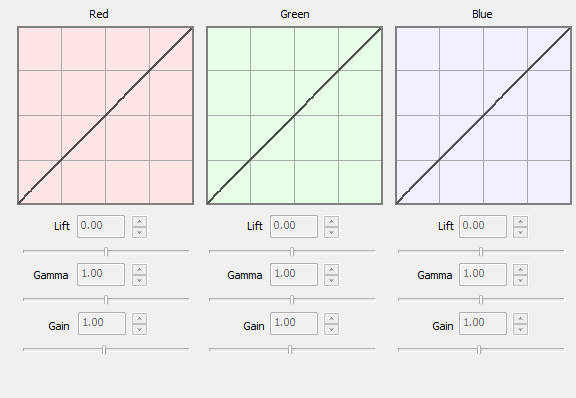Click the Blue Gain input field
This screenshot has height=398, width=576.
(483, 323)
